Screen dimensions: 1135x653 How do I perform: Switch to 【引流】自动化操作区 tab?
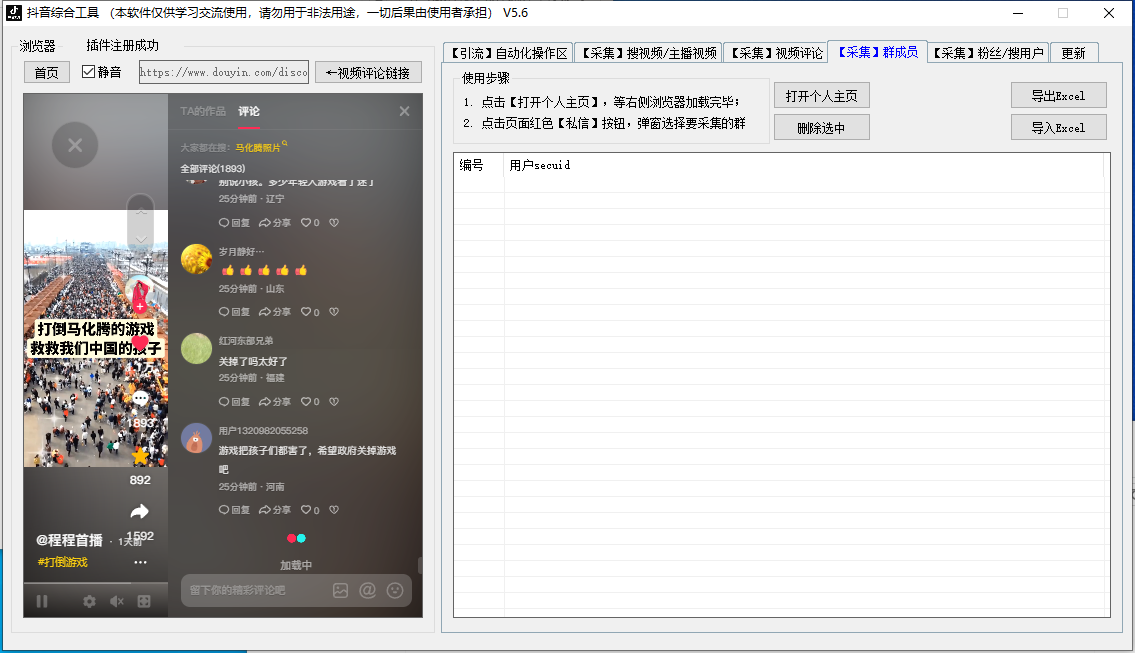click(508, 53)
